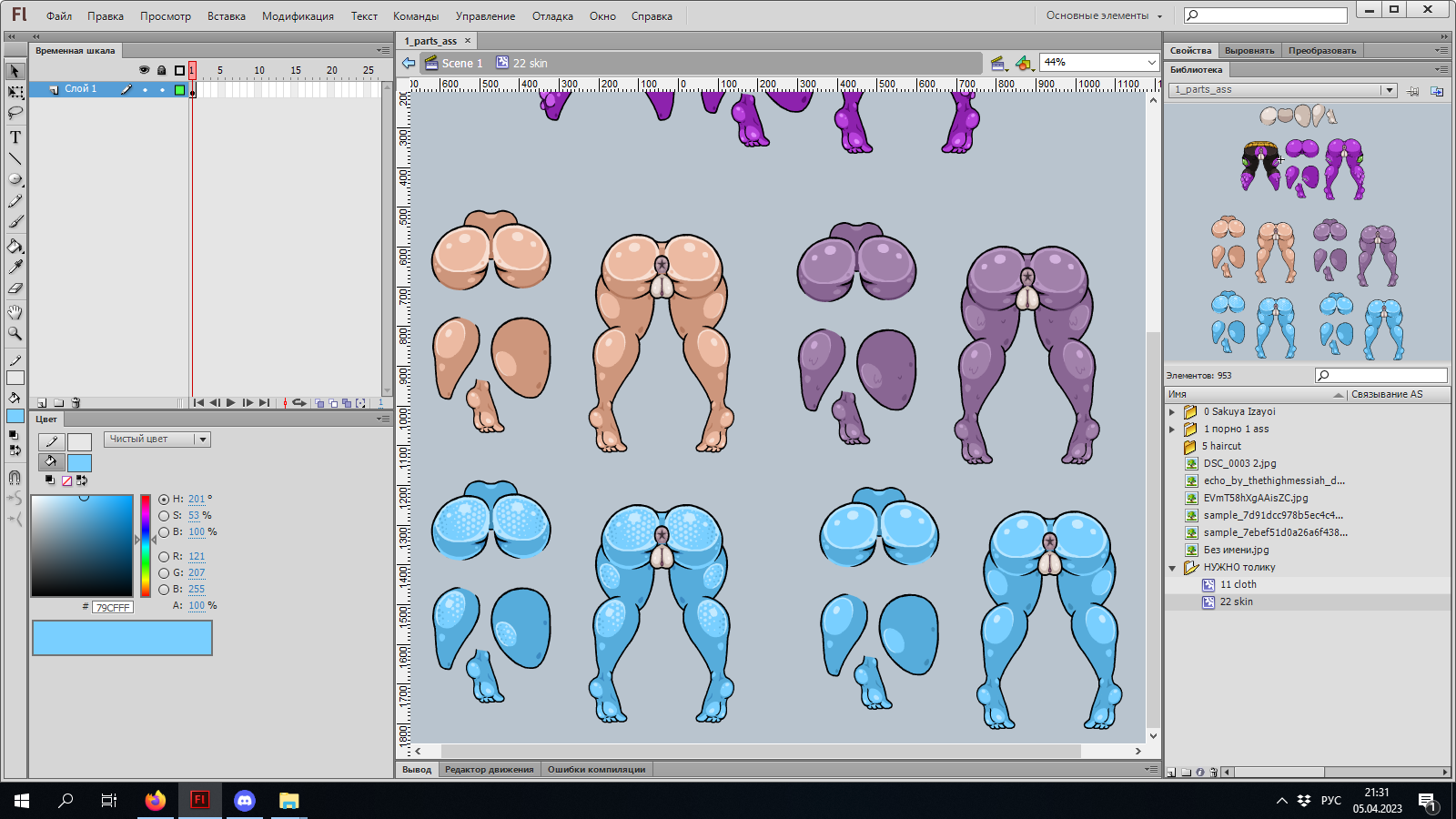1456x819 pixels.
Task: Select the Free Transform tool
Action: (x=15, y=93)
